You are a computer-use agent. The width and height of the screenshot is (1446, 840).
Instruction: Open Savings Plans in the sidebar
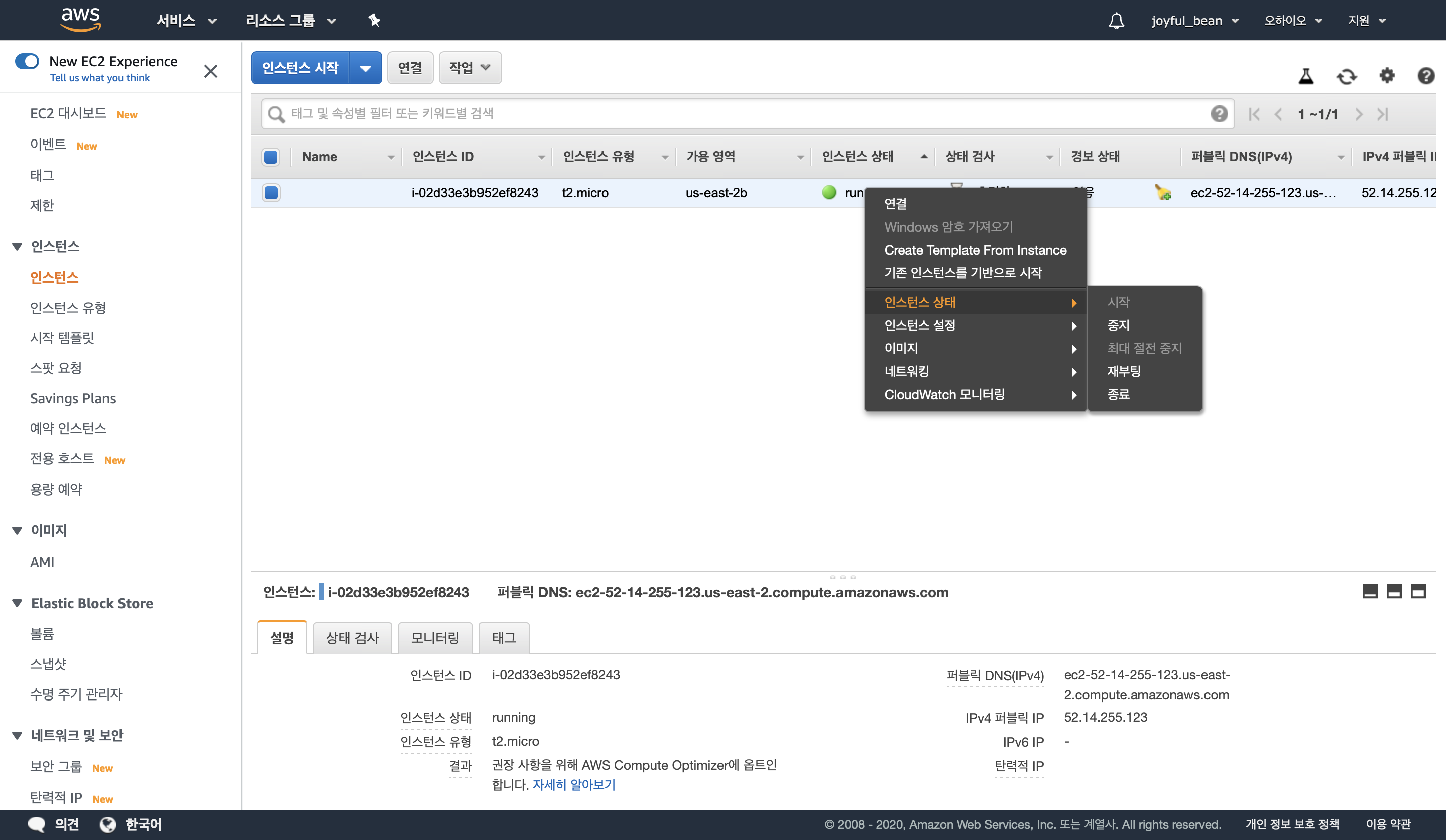tap(73, 398)
